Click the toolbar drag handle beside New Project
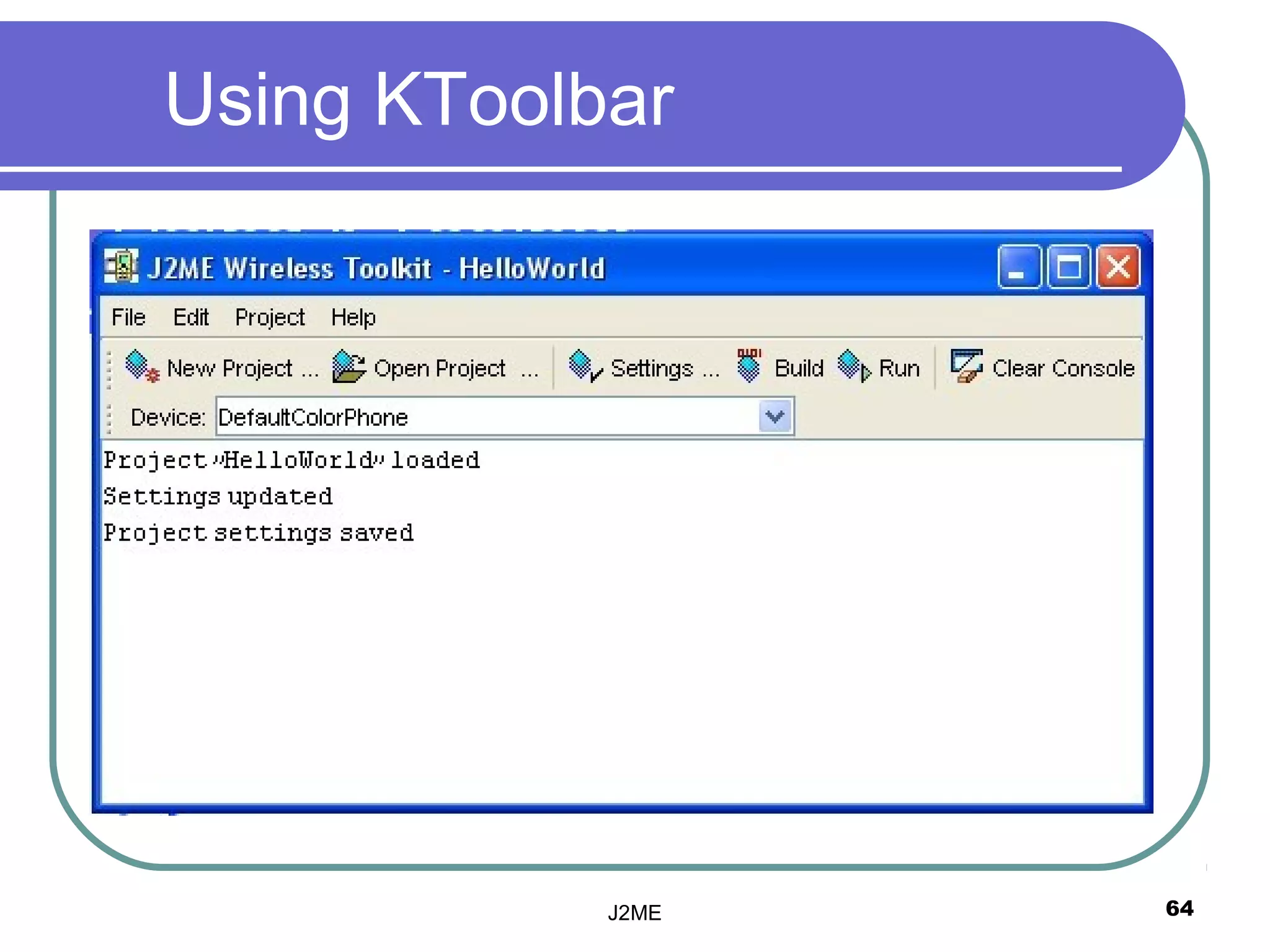This screenshot has width=1270, height=952. [x=109, y=369]
